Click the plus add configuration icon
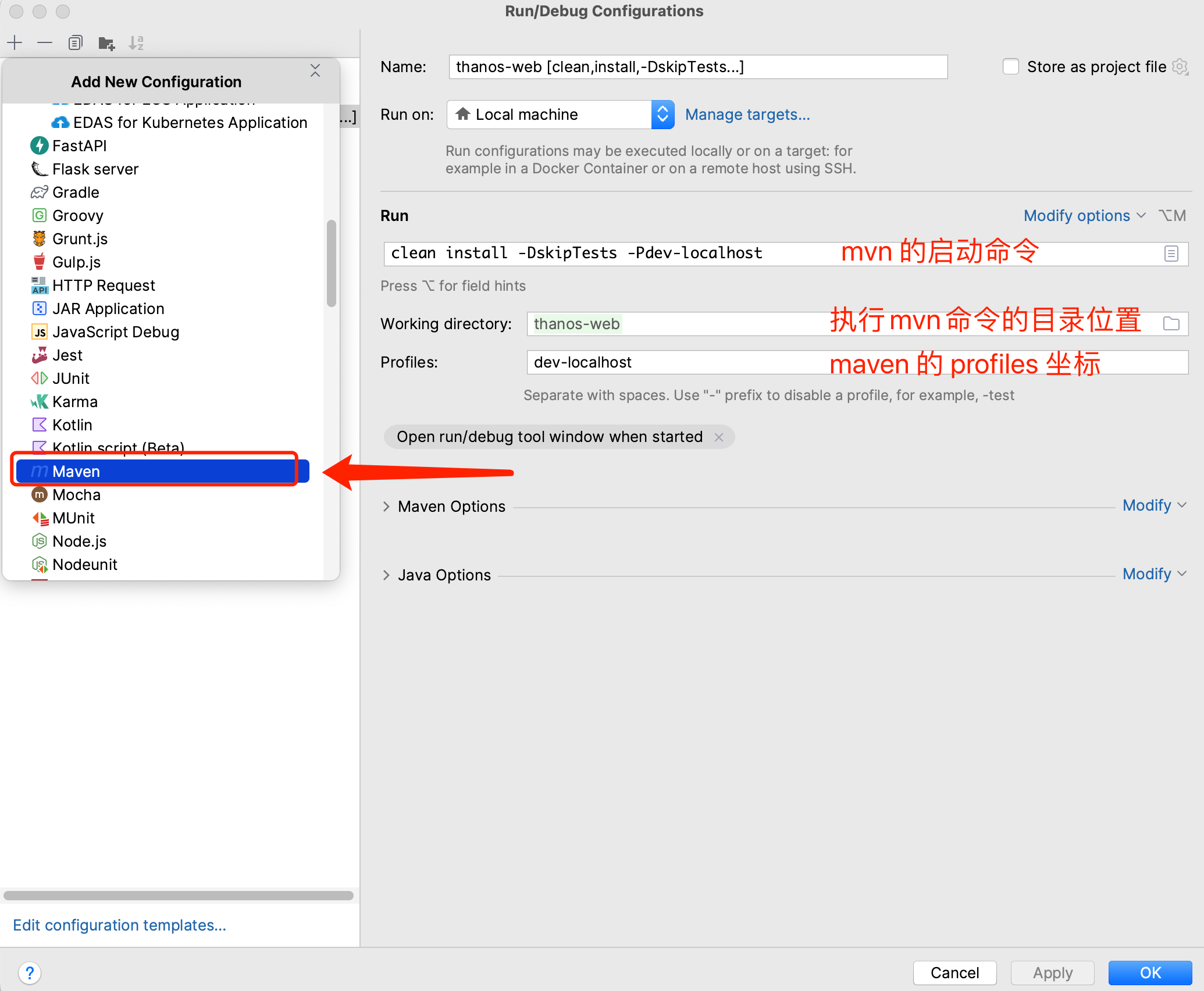 [15, 43]
